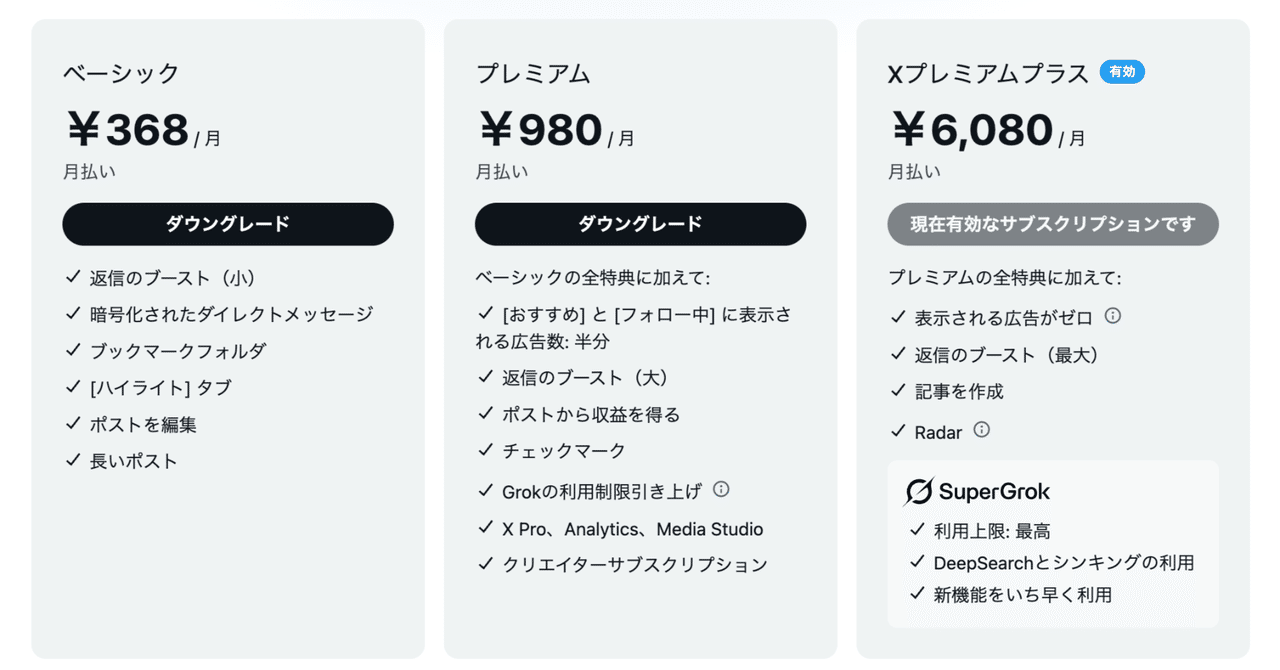Viewport: 1280px width, 670px height.
Task: Click the DeepSearchとシンキングの利用 feature item
Action: coord(1052,563)
